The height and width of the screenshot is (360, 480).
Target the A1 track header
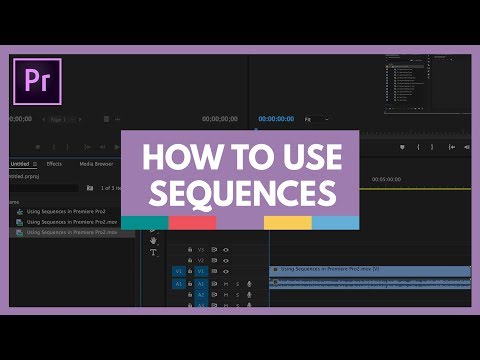click(x=201, y=284)
